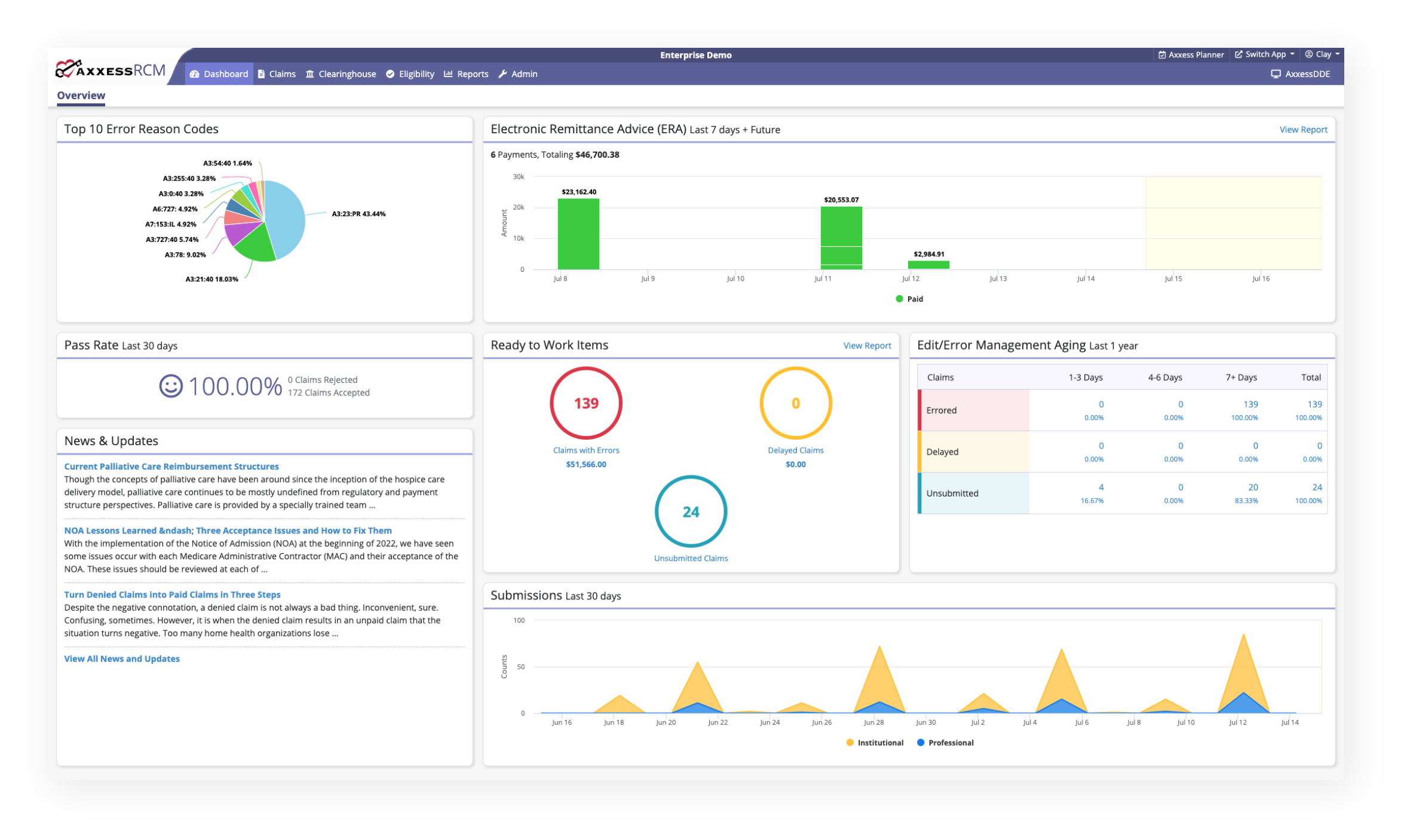
Task: Open AxxessDDE link
Action: click(x=1301, y=74)
